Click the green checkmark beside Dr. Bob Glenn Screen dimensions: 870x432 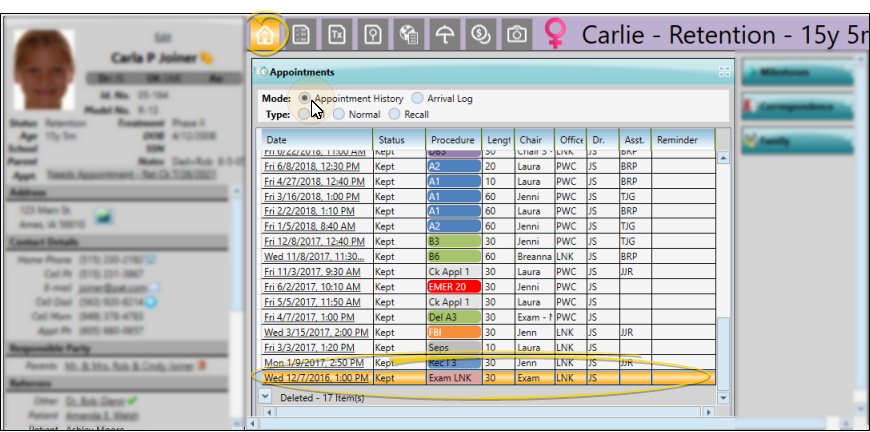coord(132,400)
